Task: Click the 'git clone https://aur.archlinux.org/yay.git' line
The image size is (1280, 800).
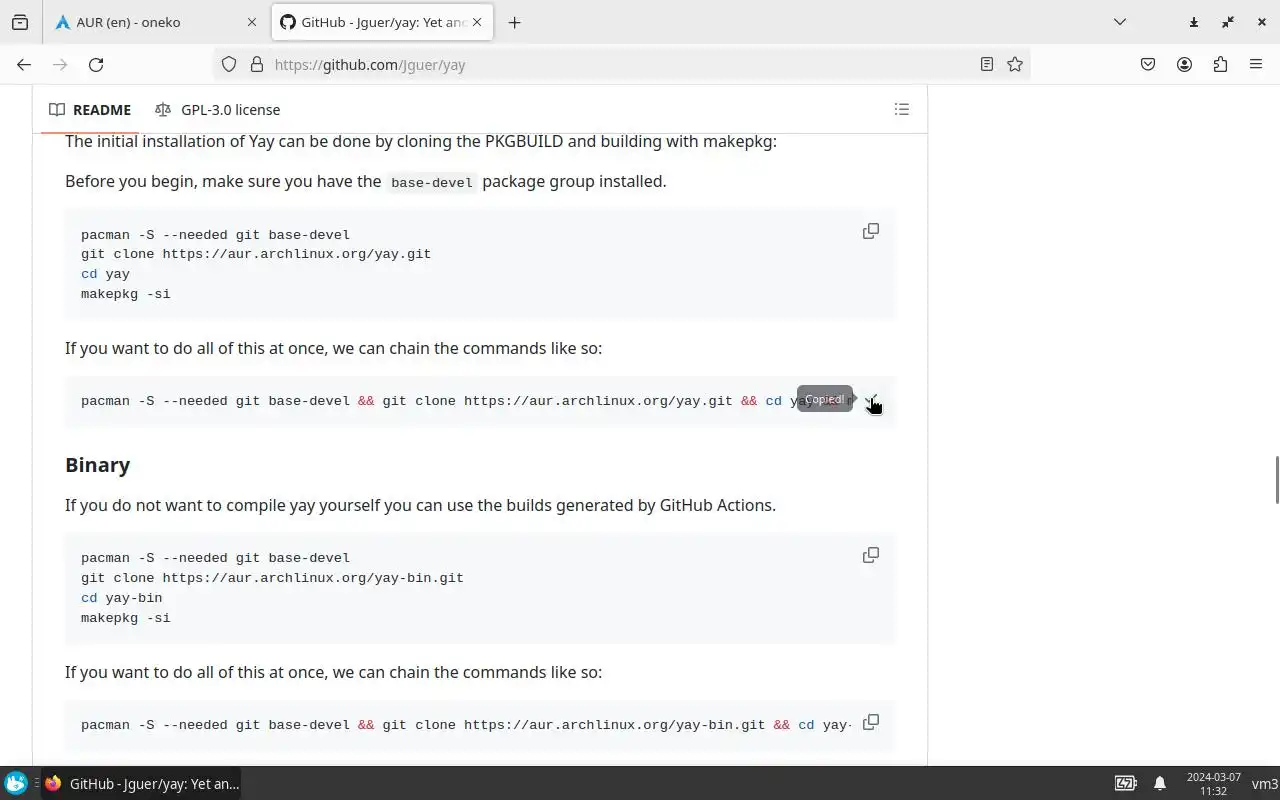Action: [256, 254]
